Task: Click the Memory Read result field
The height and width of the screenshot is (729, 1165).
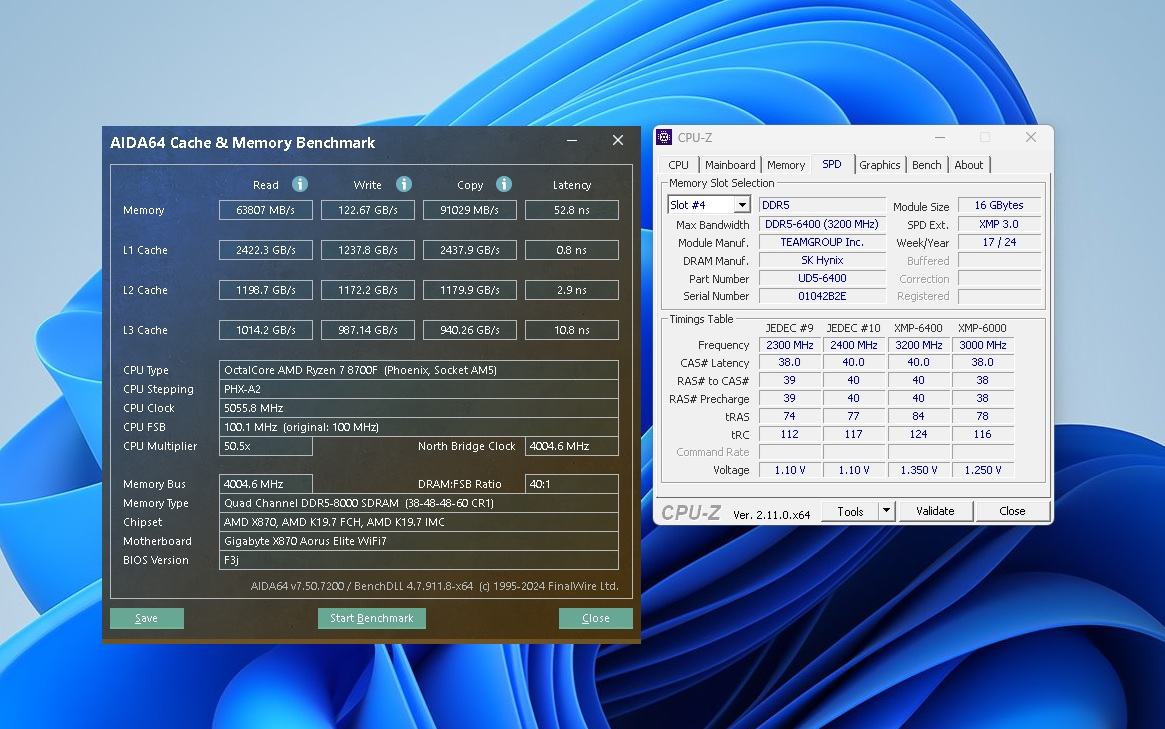Action: tap(265, 210)
